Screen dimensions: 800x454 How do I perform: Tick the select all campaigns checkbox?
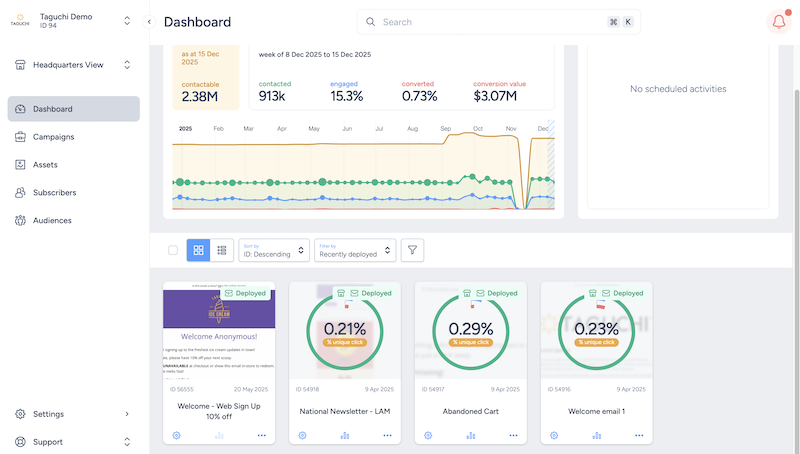click(173, 250)
